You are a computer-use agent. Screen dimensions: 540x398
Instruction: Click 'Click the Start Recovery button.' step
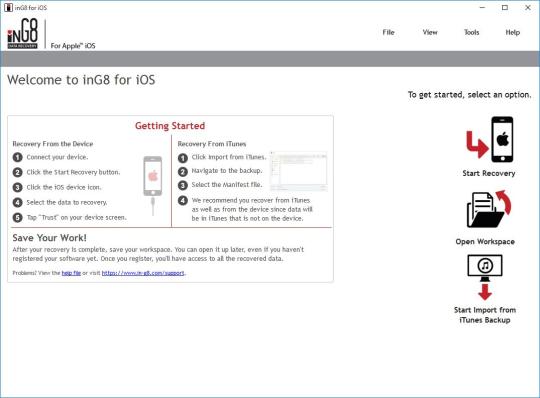pos(73,172)
